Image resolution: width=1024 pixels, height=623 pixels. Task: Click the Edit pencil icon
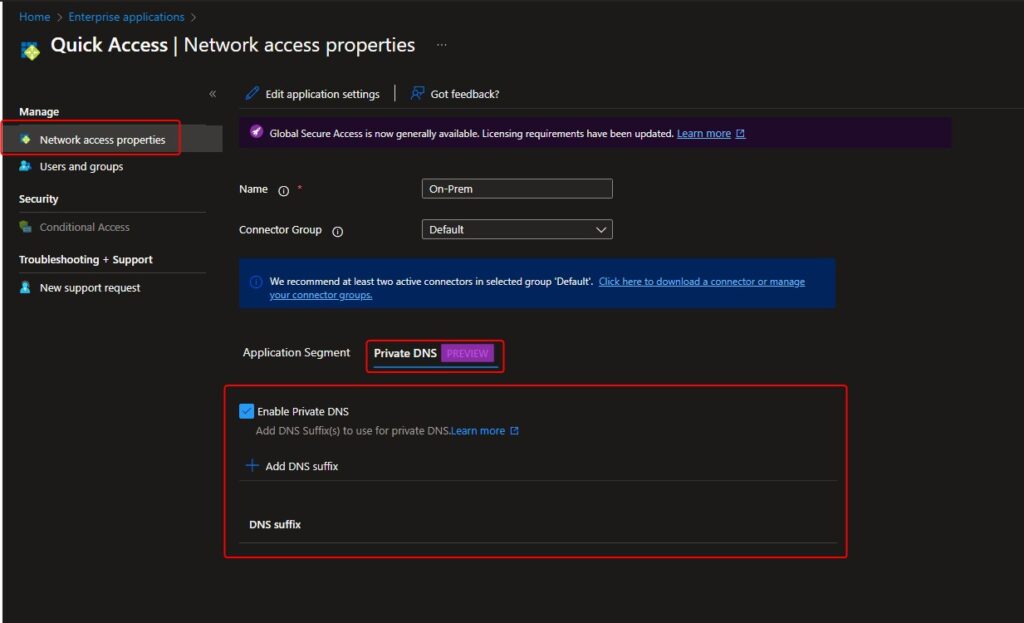coord(252,93)
